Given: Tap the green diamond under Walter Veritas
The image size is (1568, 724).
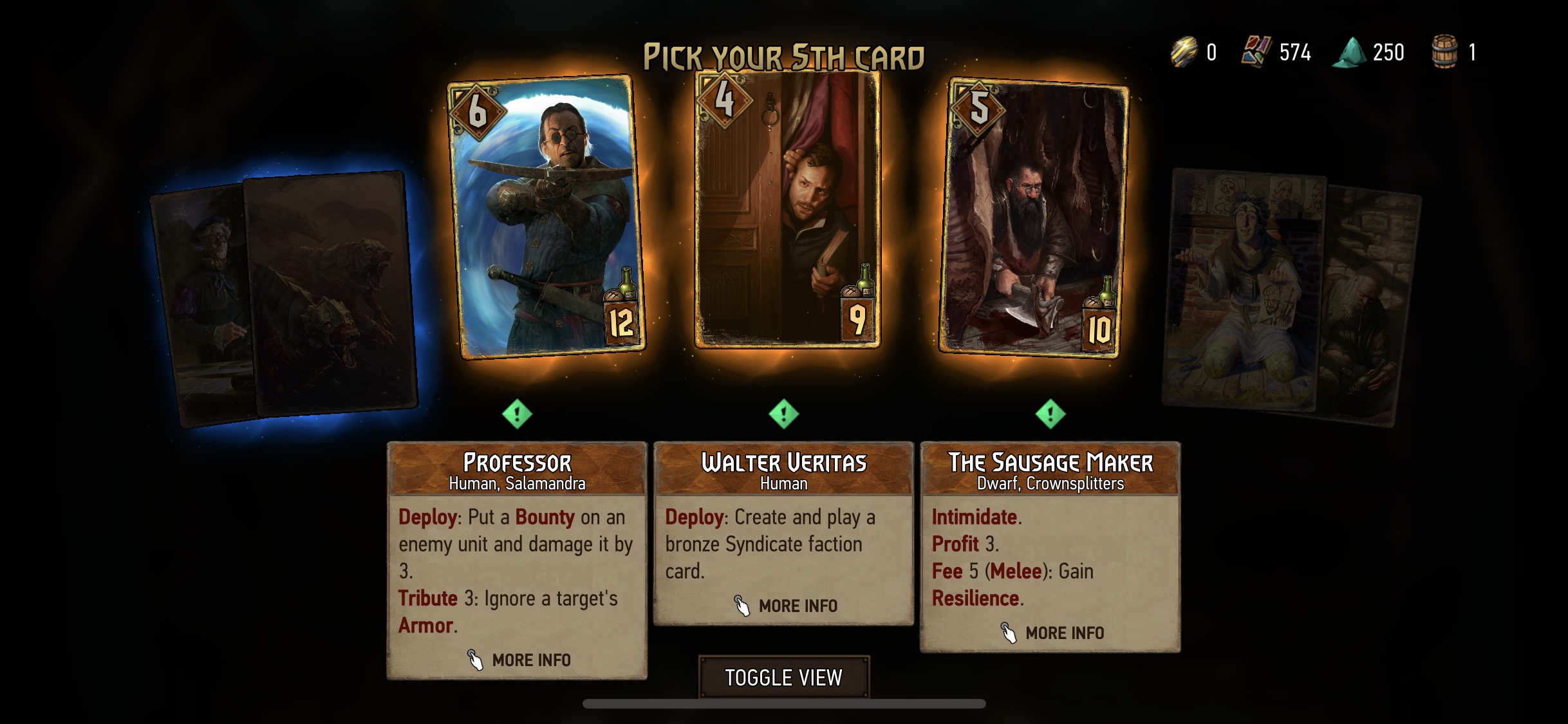Looking at the screenshot, I should pyautogui.click(x=784, y=414).
